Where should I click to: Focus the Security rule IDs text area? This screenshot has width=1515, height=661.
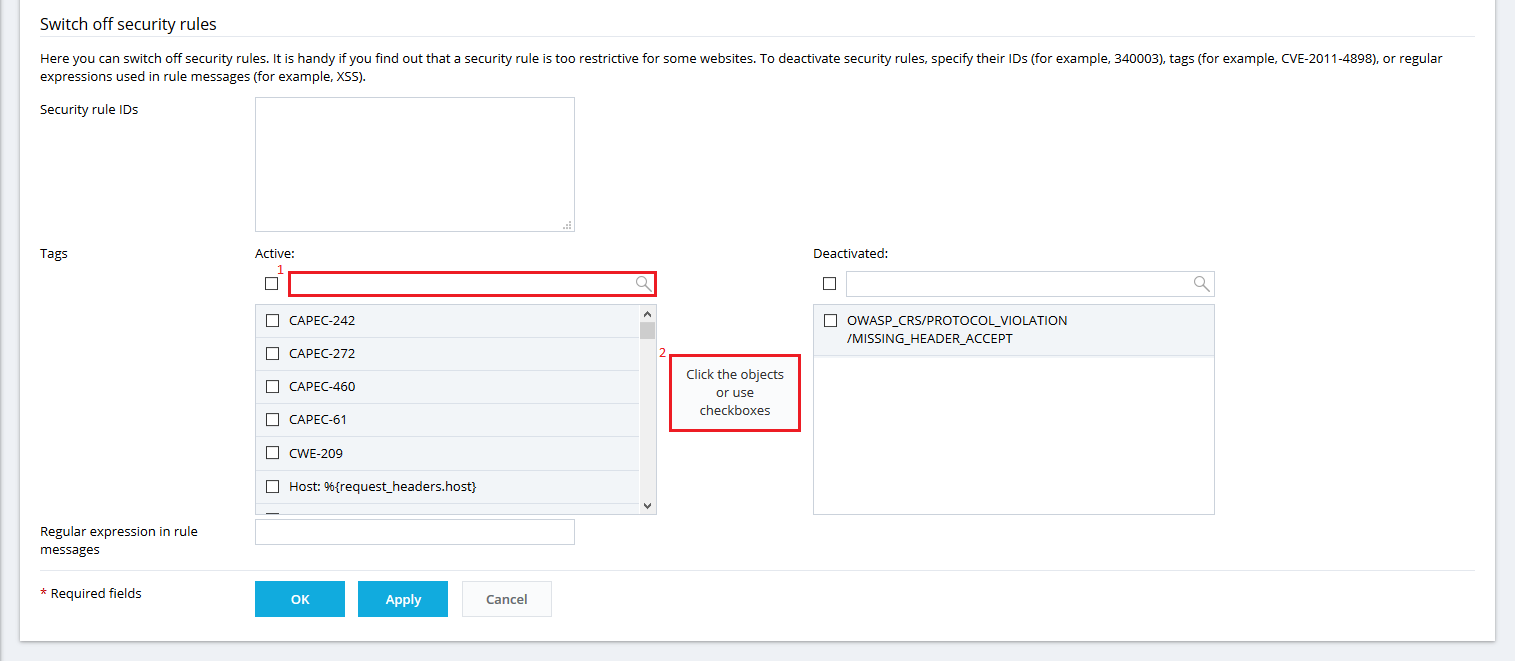[x=414, y=164]
